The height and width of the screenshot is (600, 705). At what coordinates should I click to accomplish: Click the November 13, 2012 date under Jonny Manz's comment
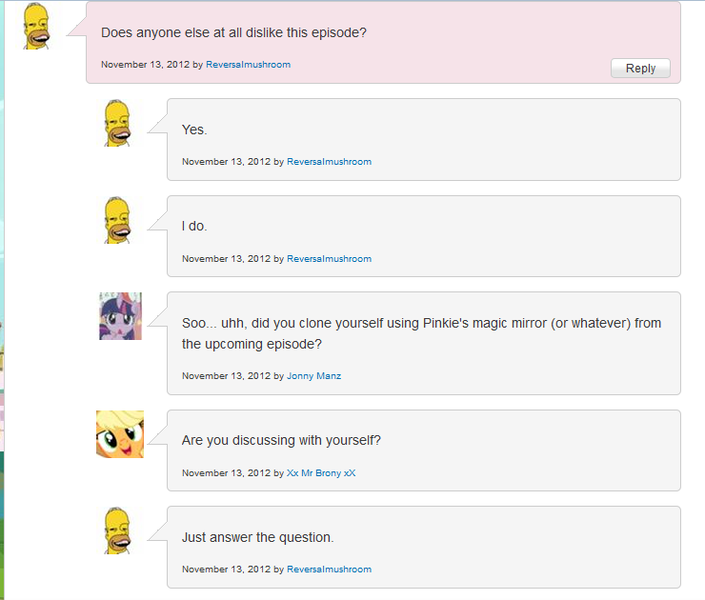226,376
